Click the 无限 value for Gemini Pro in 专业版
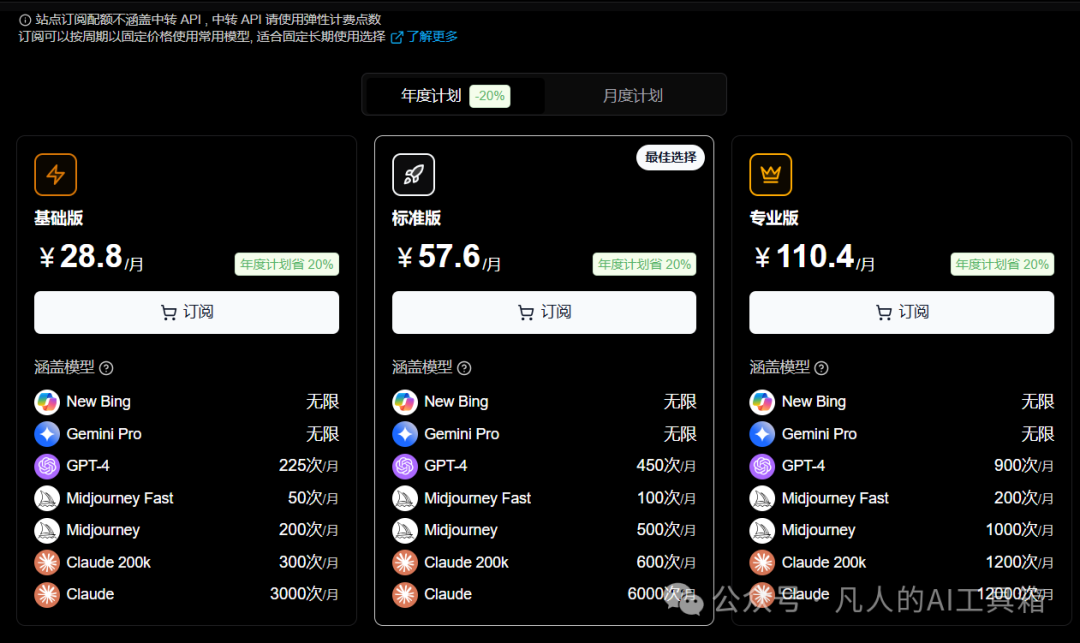Screen dimensions: 1080x643 [1037, 434]
